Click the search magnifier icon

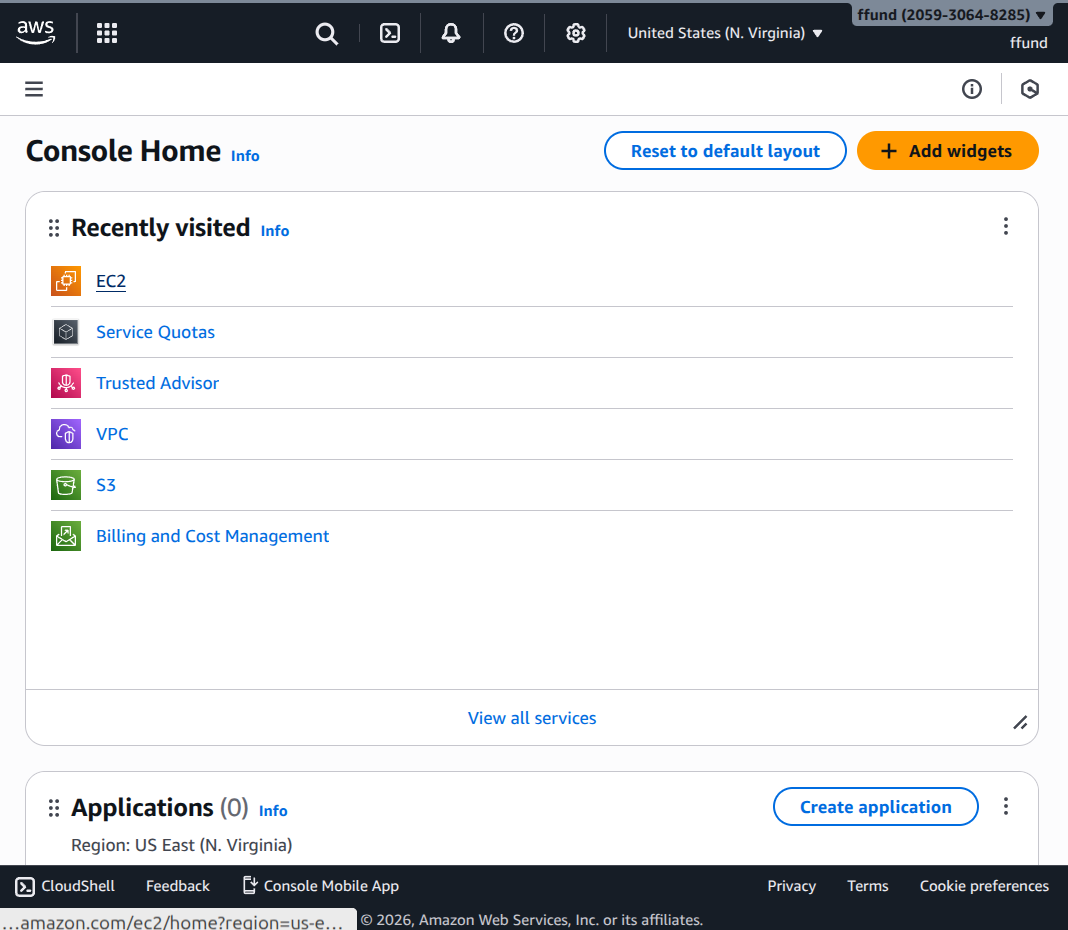(x=326, y=33)
